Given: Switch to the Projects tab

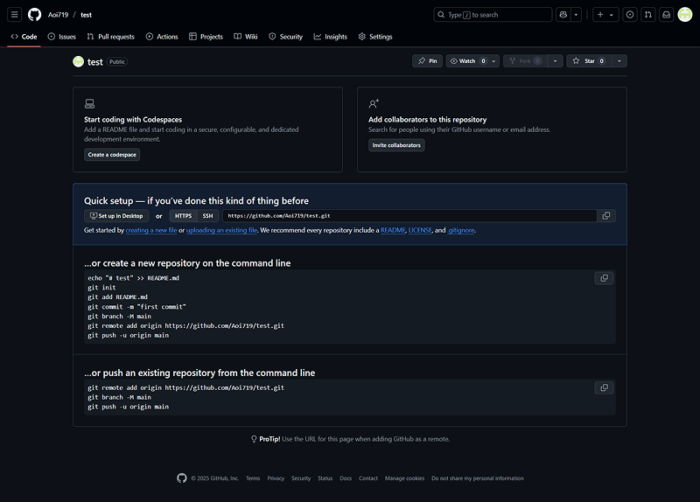Looking at the screenshot, I should (206, 37).
